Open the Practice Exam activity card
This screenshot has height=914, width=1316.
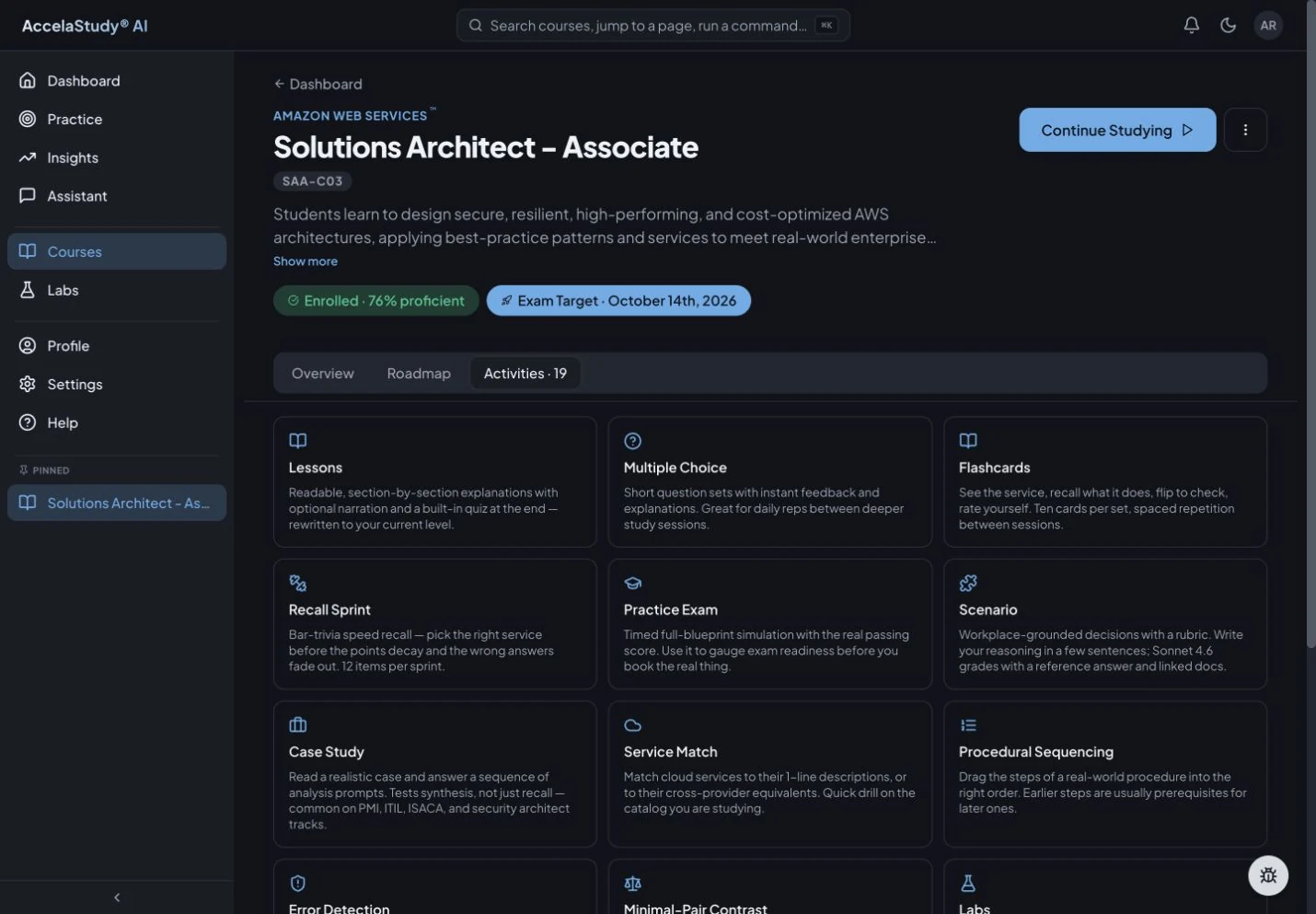770,624
